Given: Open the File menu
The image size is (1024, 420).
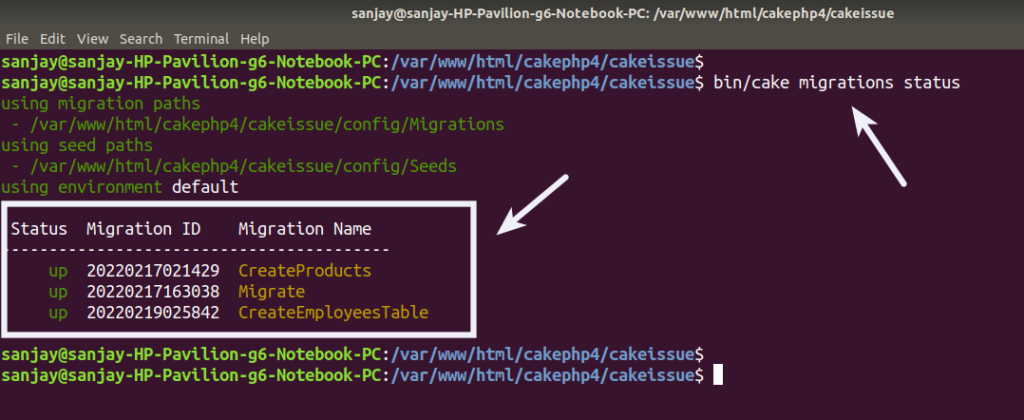Looking at the screenshot, I should 17,39.
